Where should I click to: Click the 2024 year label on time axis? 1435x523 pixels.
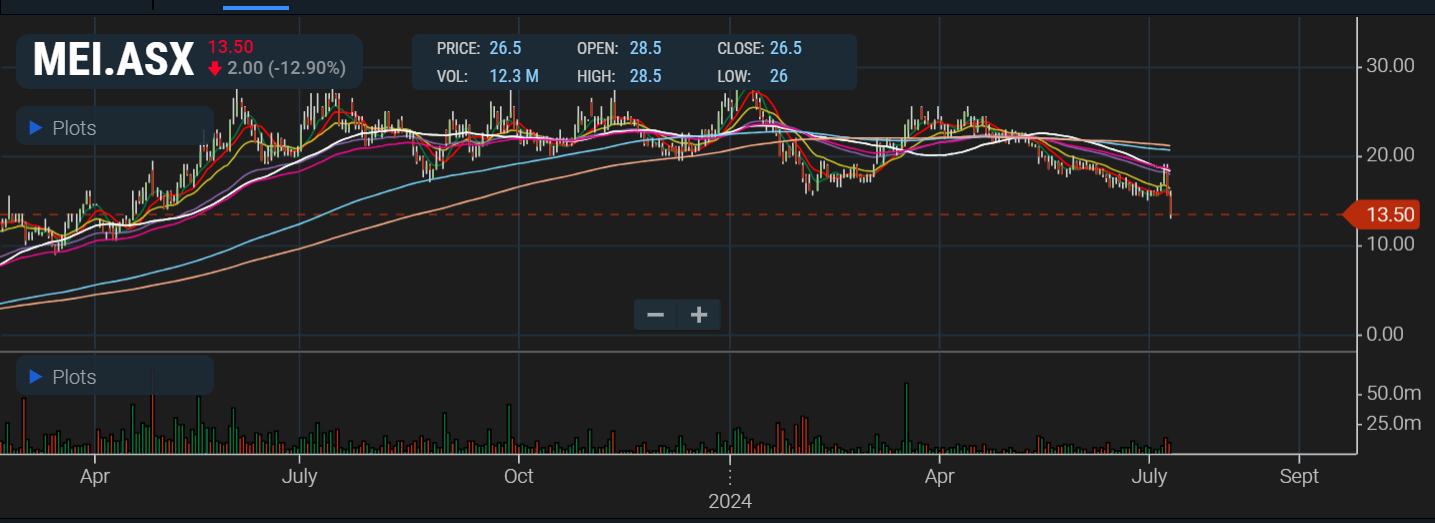click(730, 500)
